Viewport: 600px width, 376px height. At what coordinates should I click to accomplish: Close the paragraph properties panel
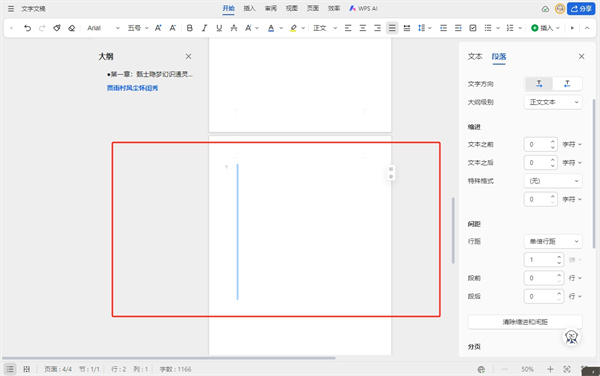click(x=581, y=57)
